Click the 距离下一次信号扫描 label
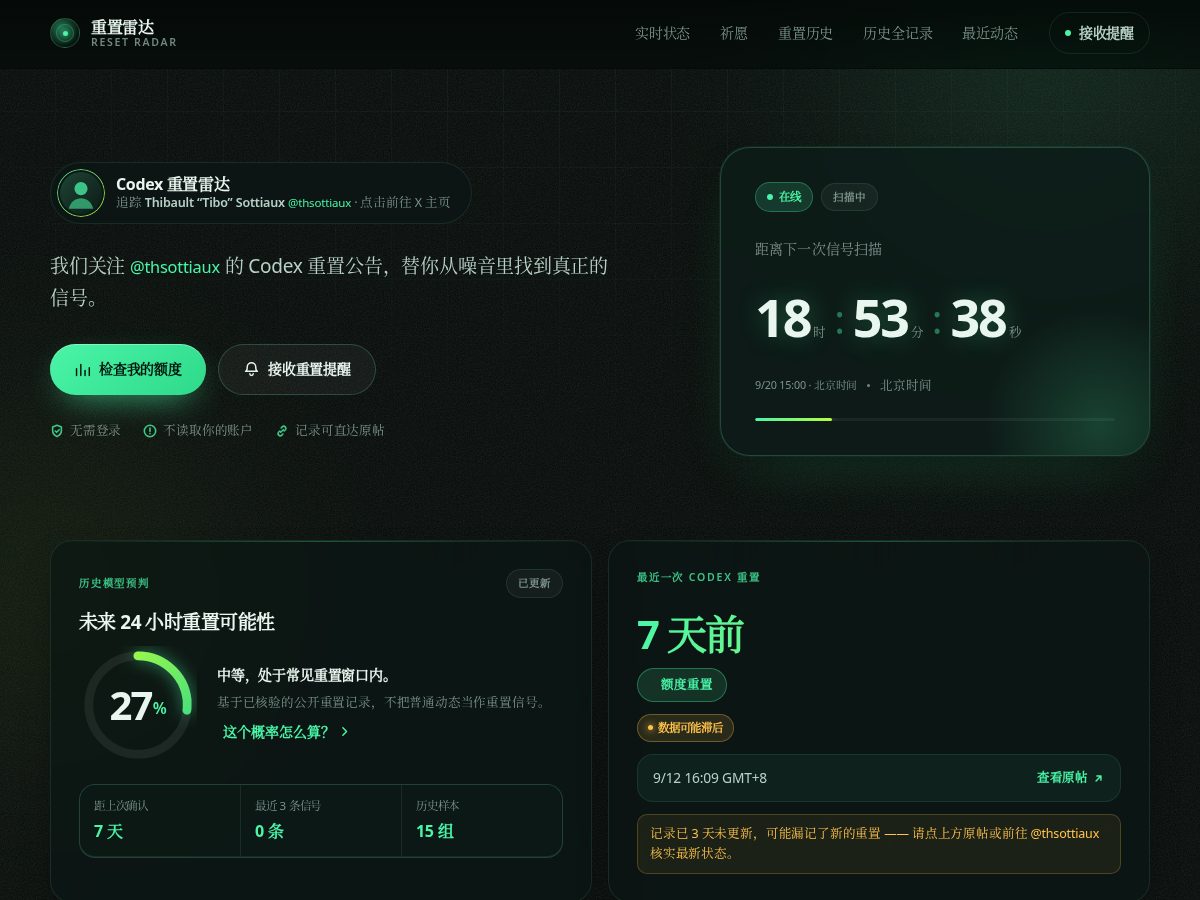1200x900 pixels. (818, 250)
